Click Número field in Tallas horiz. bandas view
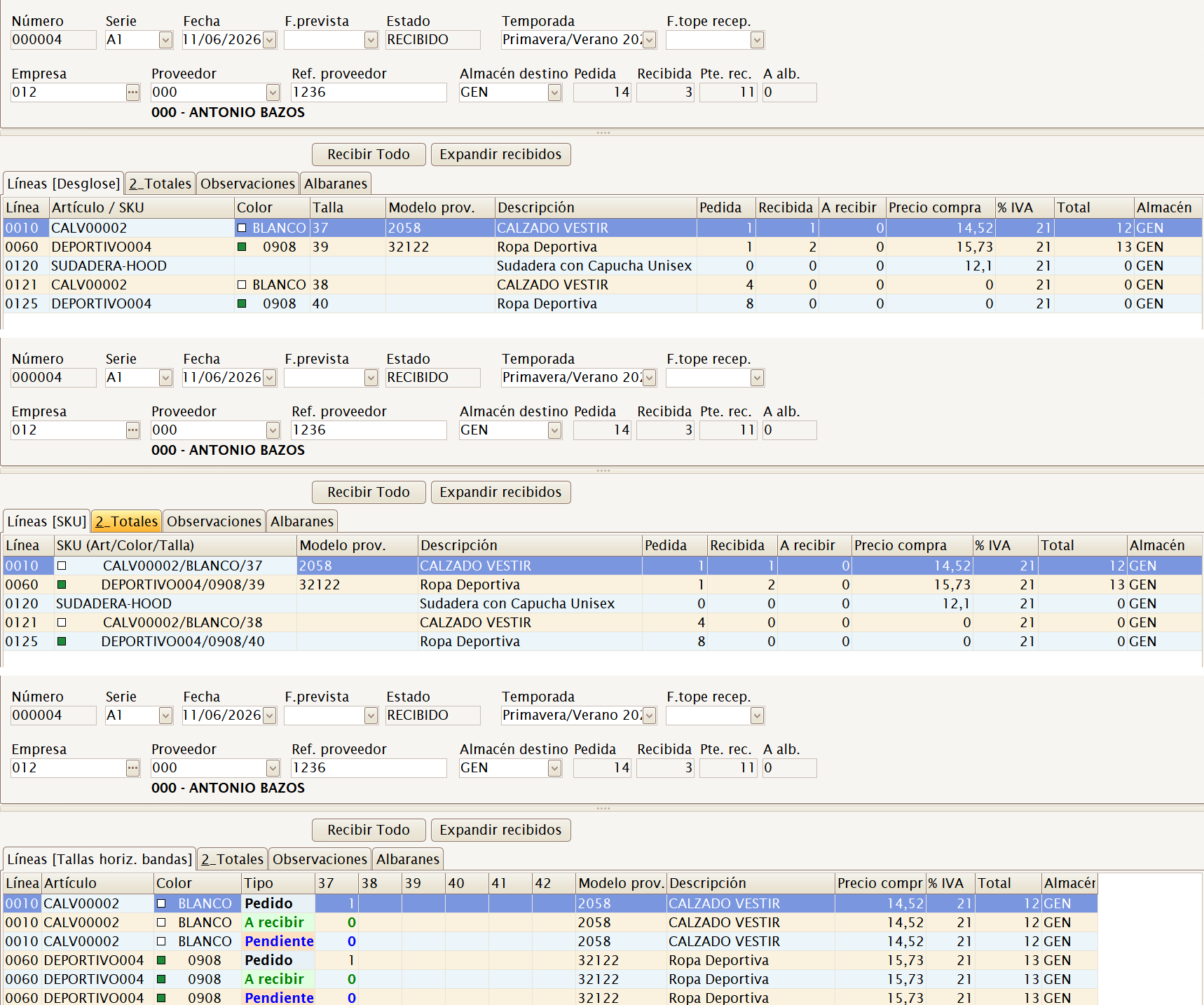The image size is (1204, 1005). point(53,716)
